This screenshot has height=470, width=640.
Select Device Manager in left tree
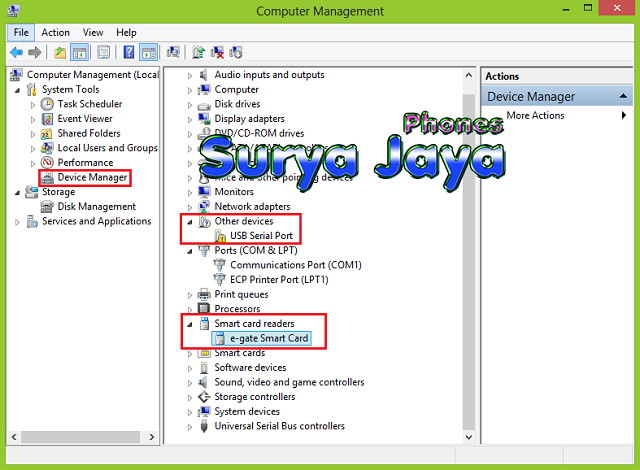(92, 177)
